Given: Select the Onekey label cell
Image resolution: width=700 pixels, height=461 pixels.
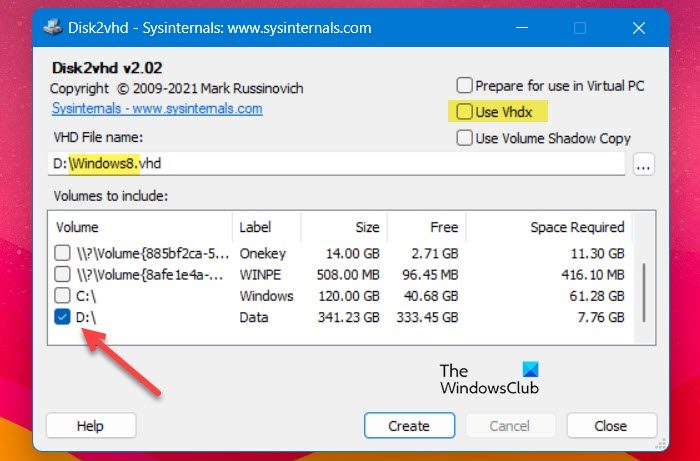Looking at the screenshot, I should (x=262, y=253).
